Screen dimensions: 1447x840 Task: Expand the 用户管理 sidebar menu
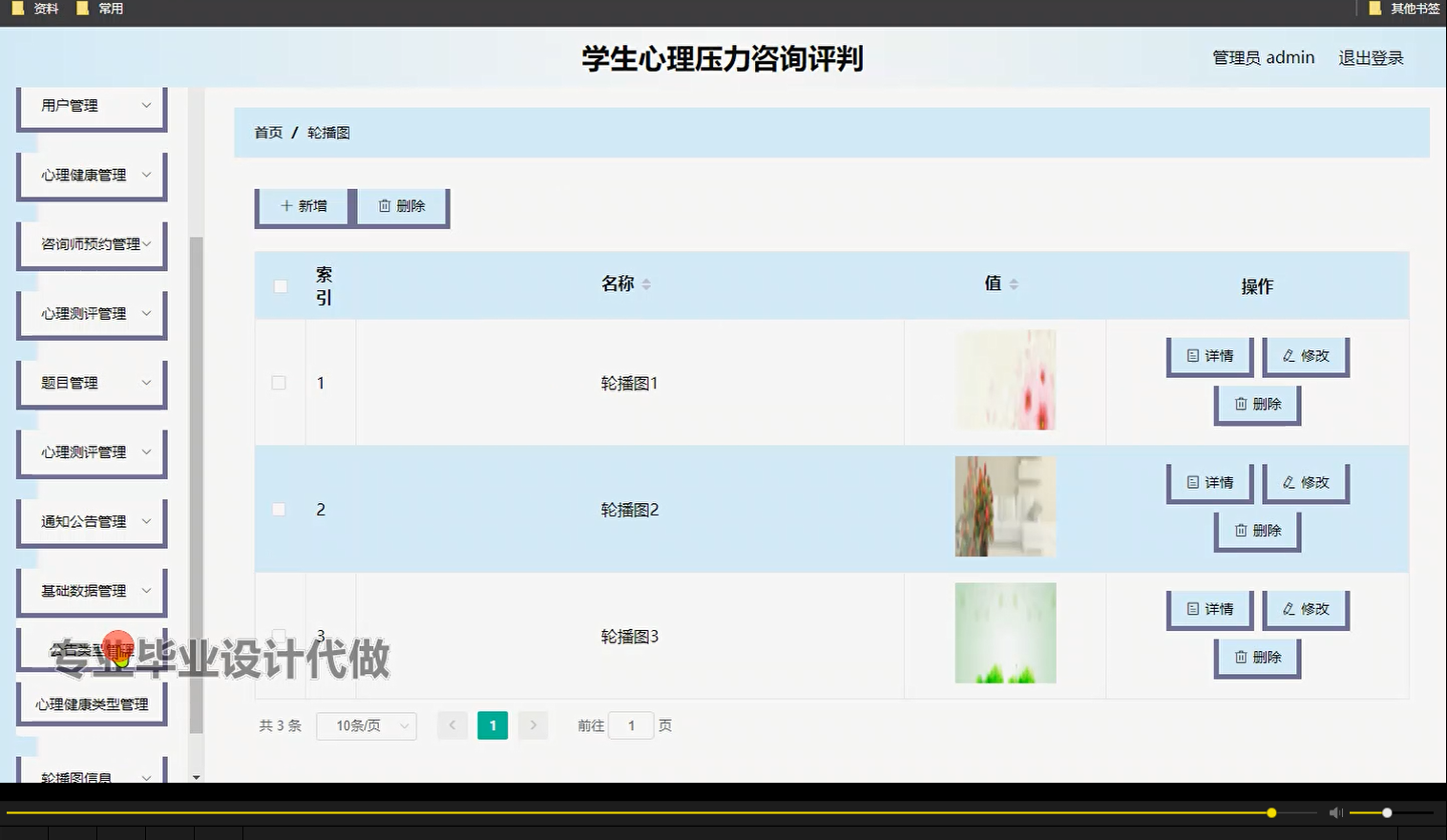point(92,105)
